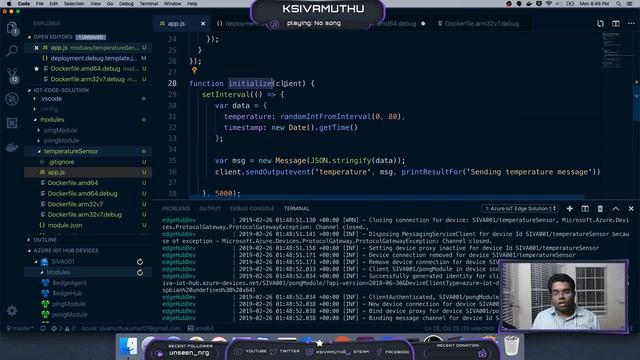
Task: Switch to Dockerfile.arm32v7.debug editor tab
Action: tap(482, 24)
